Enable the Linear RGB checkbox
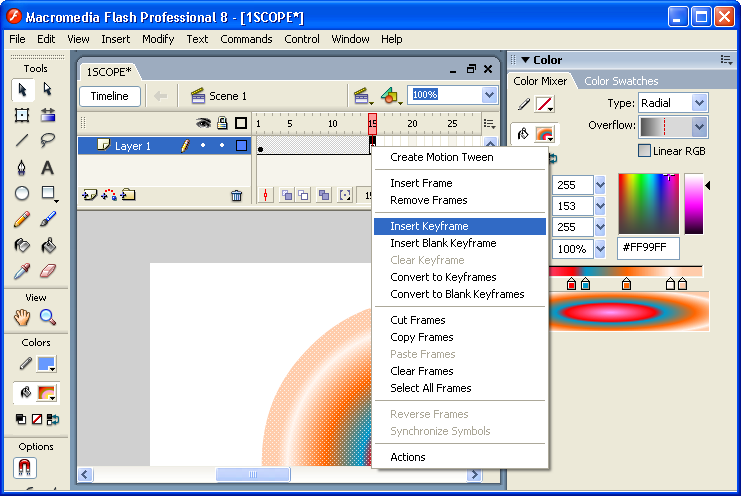 645,150
